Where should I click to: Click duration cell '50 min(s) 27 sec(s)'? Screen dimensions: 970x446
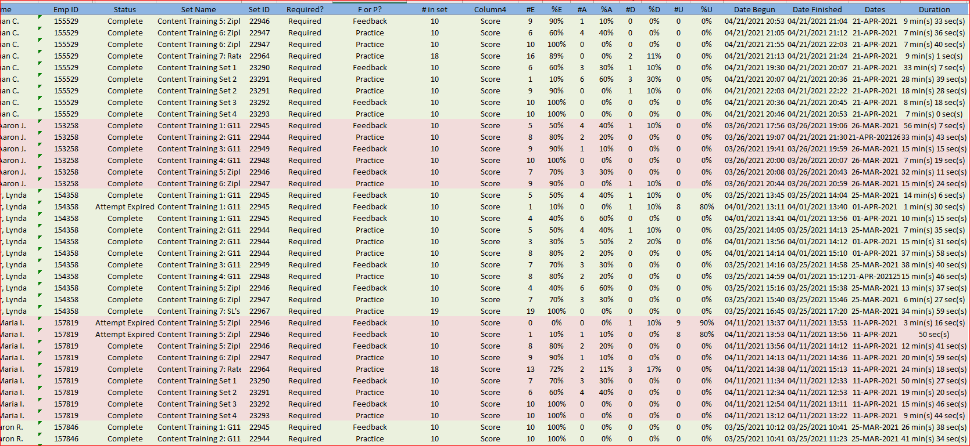(x=934, y=380)
